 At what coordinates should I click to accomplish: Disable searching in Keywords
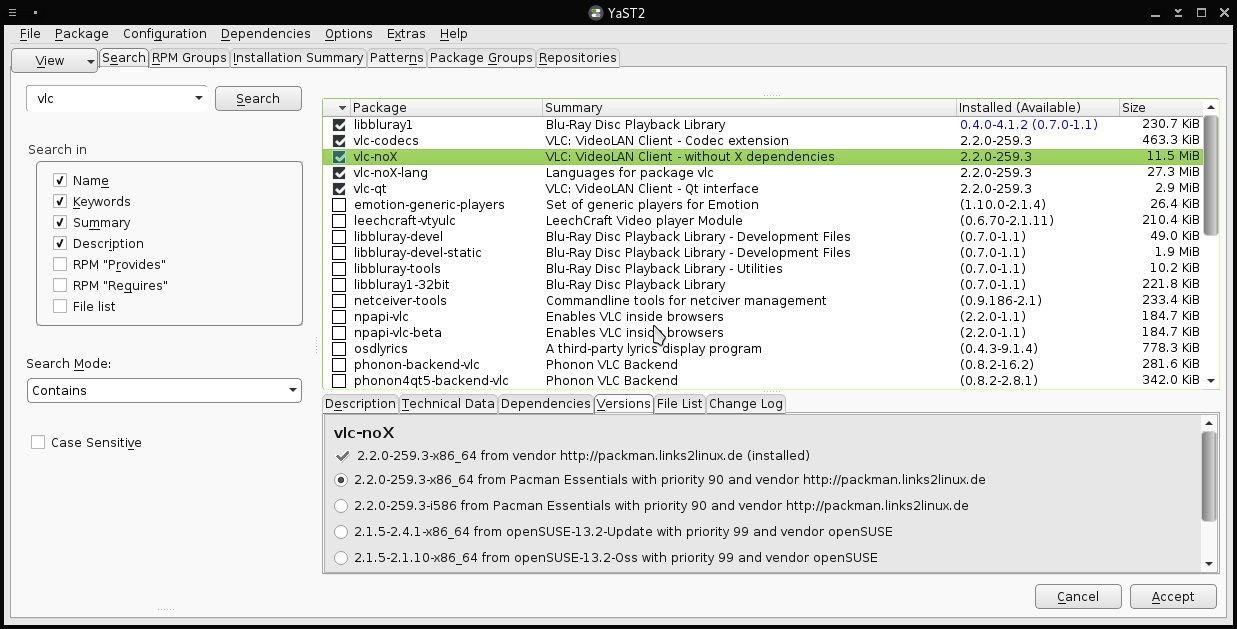coord(60,202)
